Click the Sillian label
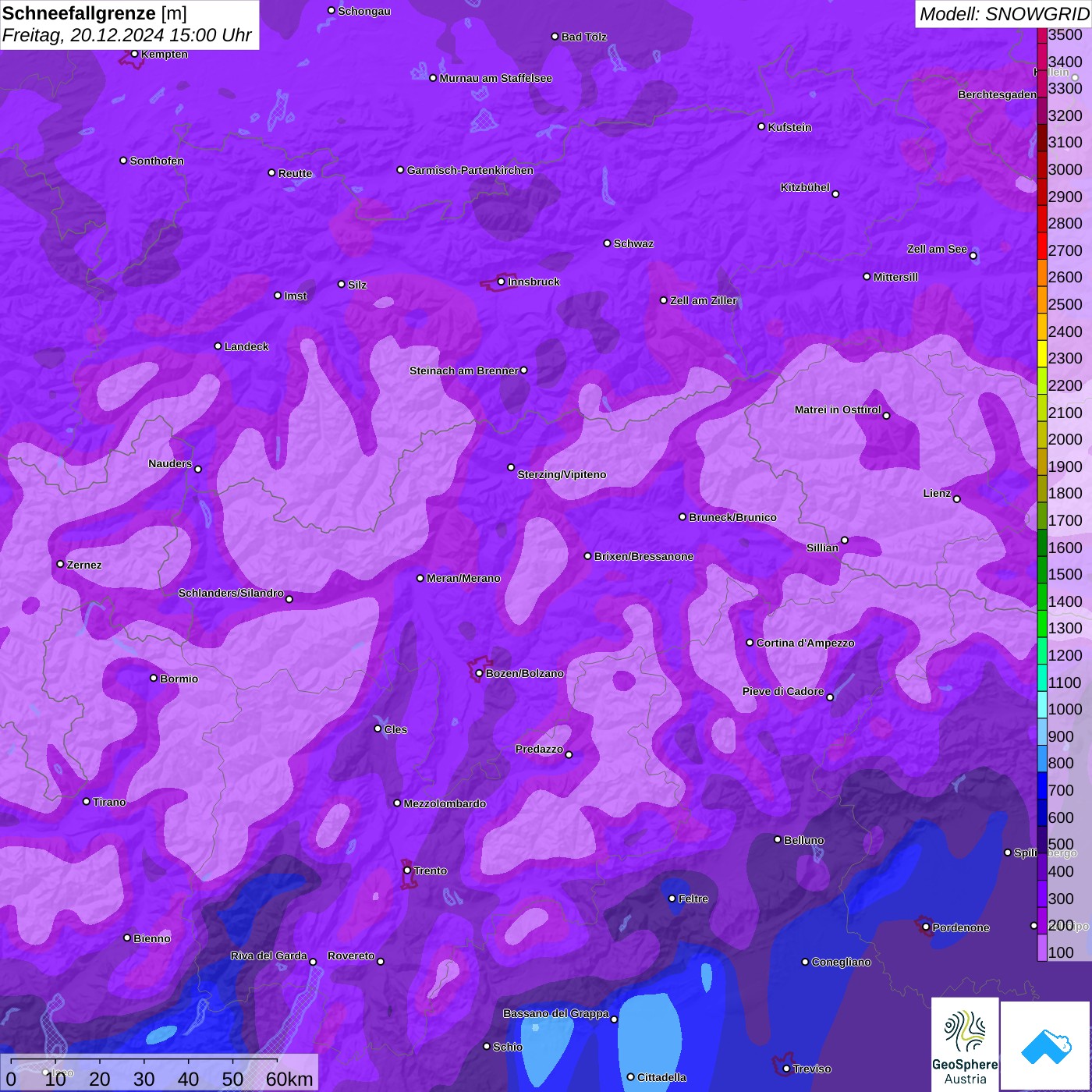1092x1092 pixels. [x=822, y=548]
